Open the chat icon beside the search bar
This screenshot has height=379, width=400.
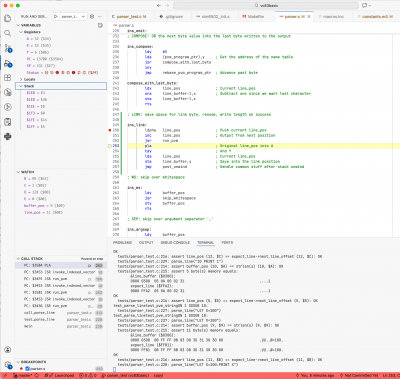(x=364, y=5)
